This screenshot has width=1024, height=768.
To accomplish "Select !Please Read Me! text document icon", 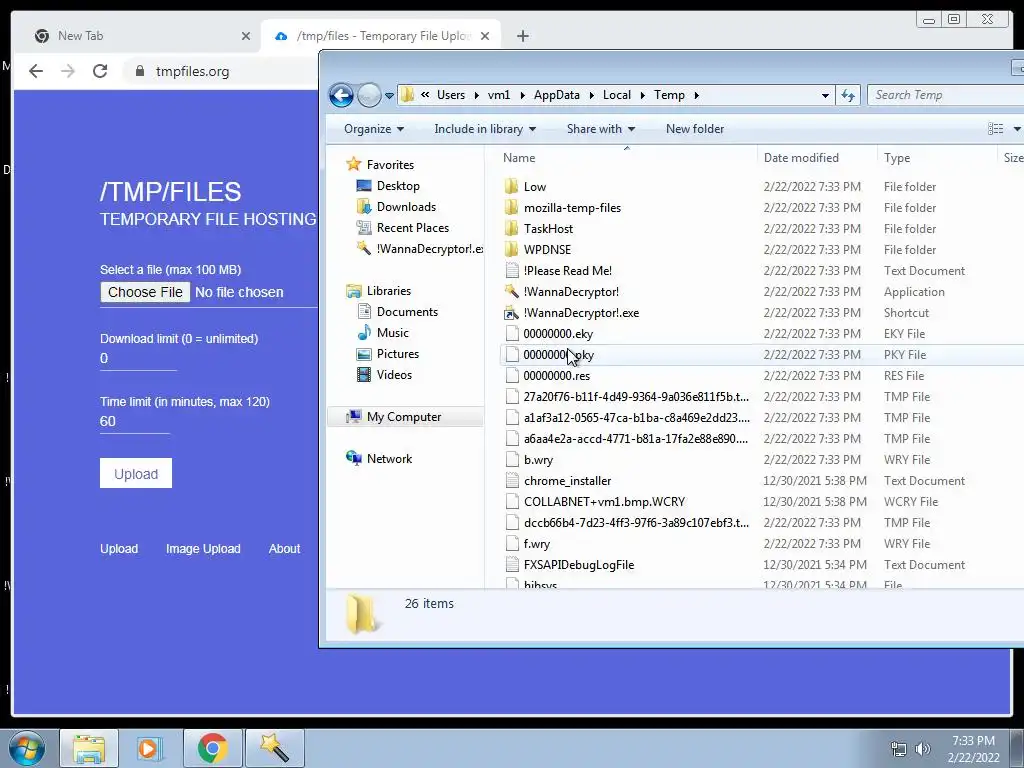I will pos(512,270).
